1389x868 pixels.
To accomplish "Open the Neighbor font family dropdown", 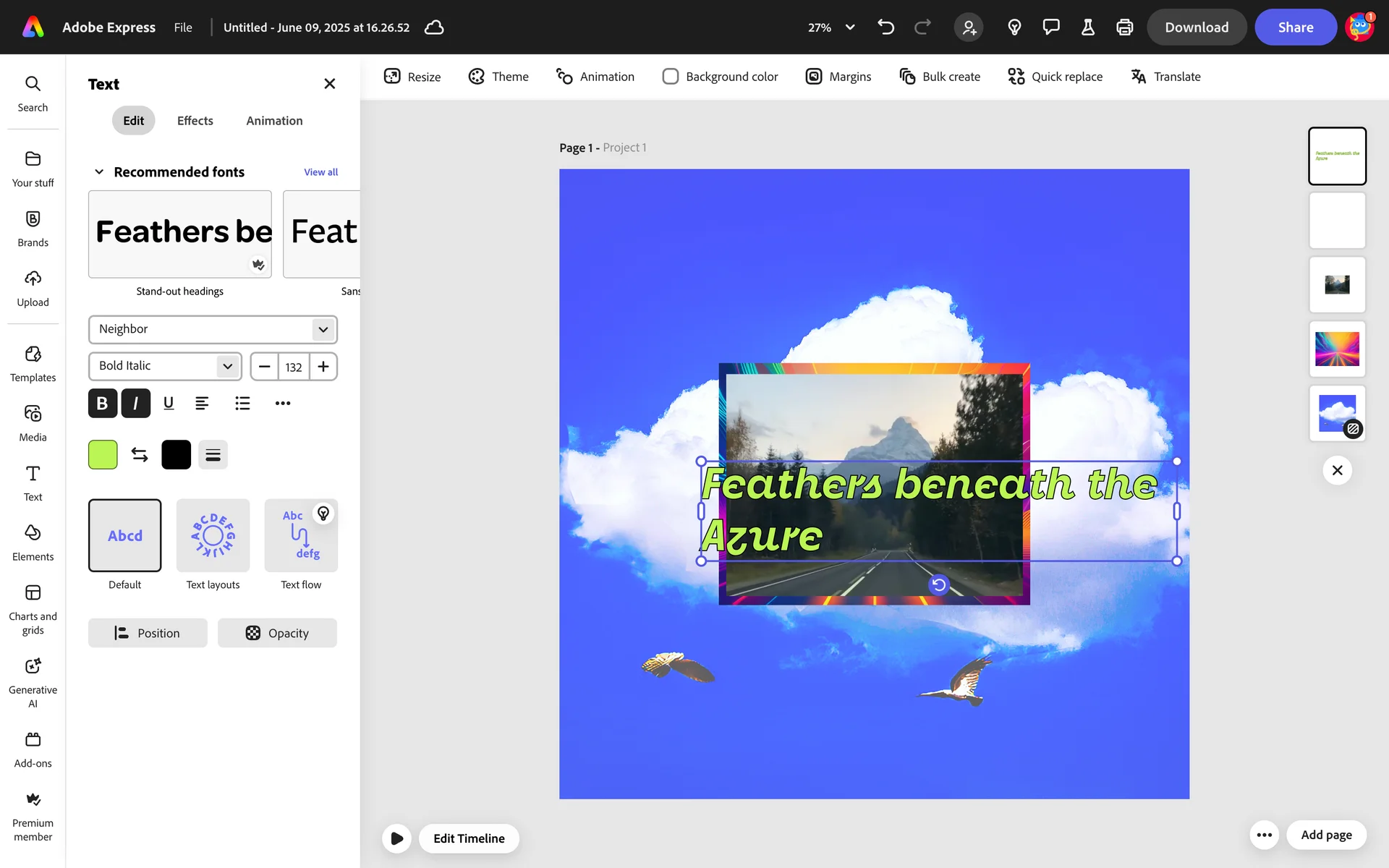I will tap(213, 329).
